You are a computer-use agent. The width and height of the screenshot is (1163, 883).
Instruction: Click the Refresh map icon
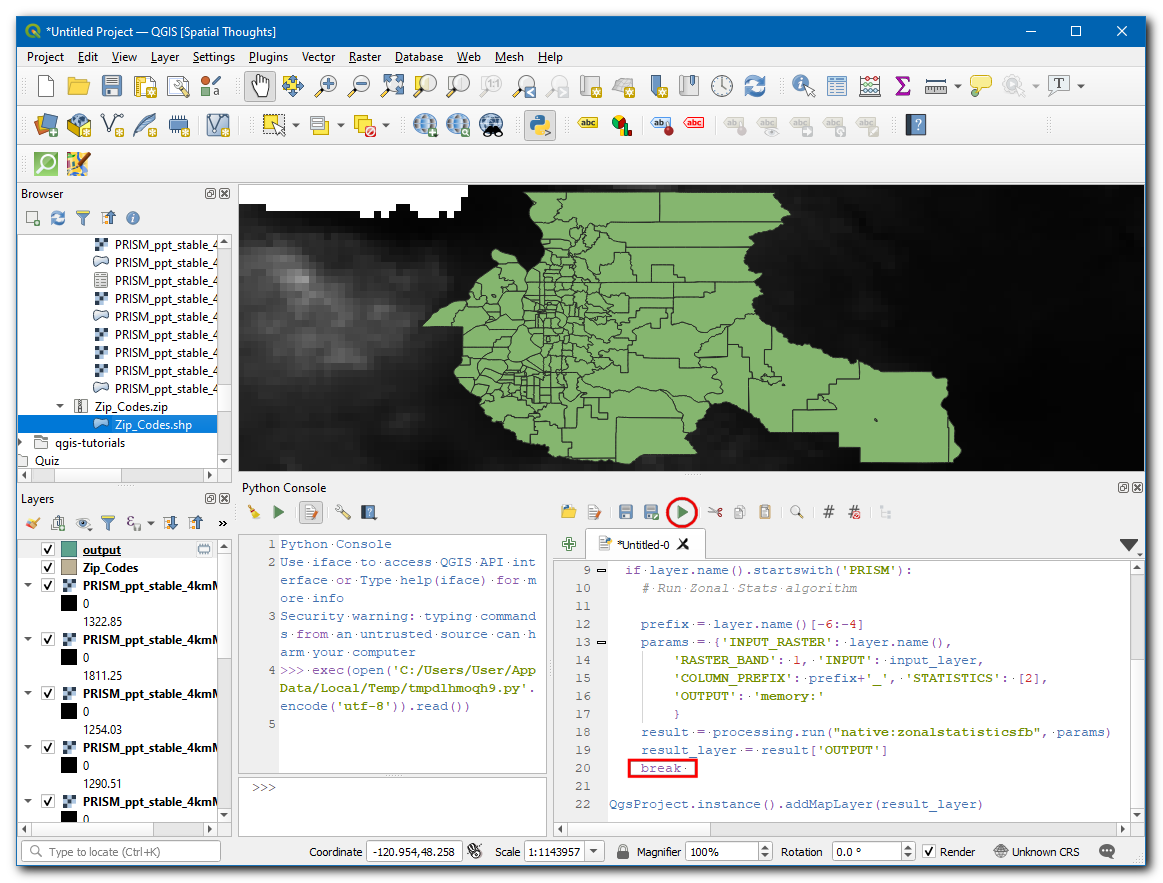pos(755,86)
